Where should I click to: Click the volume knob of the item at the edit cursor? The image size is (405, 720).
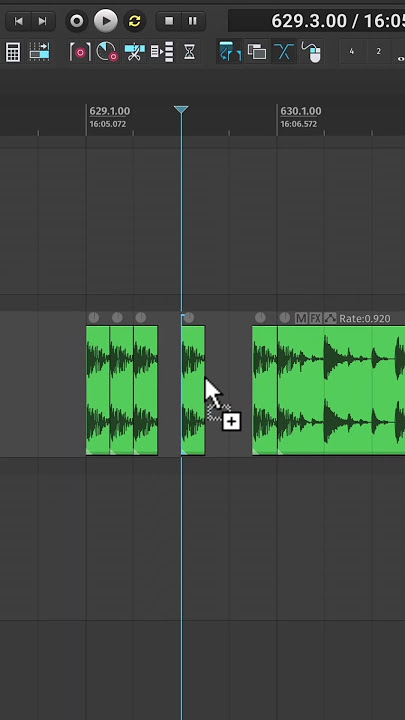[x=189, y=318]
